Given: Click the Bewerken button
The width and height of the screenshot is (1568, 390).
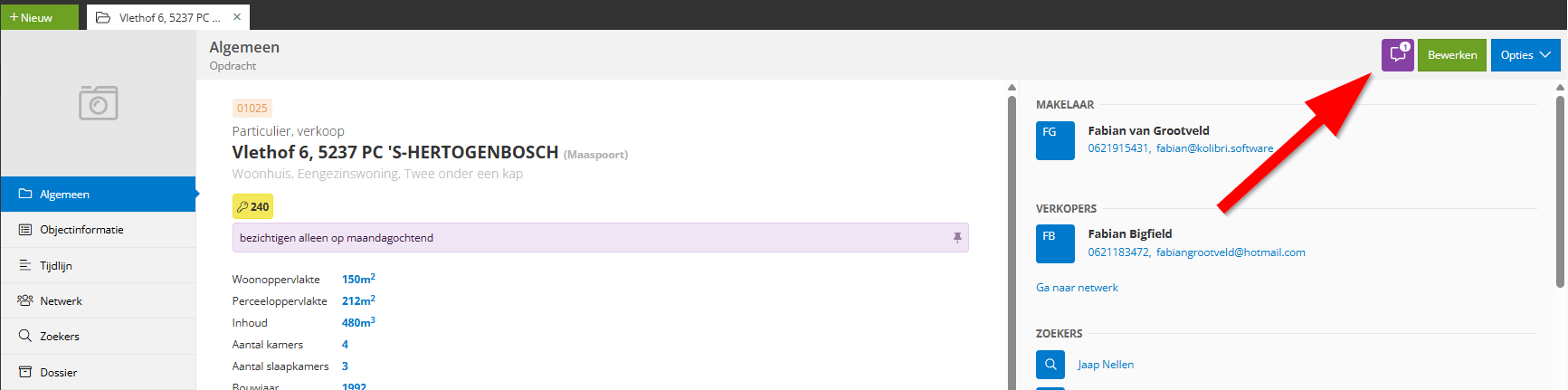Looking at the screenshot, I should 1451,55.
